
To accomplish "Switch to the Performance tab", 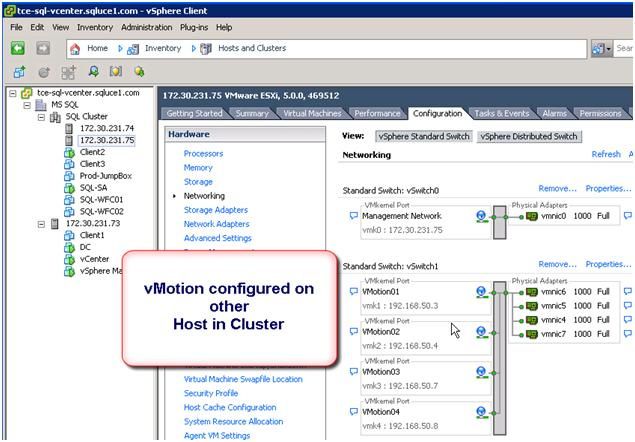I will [377, 113].
